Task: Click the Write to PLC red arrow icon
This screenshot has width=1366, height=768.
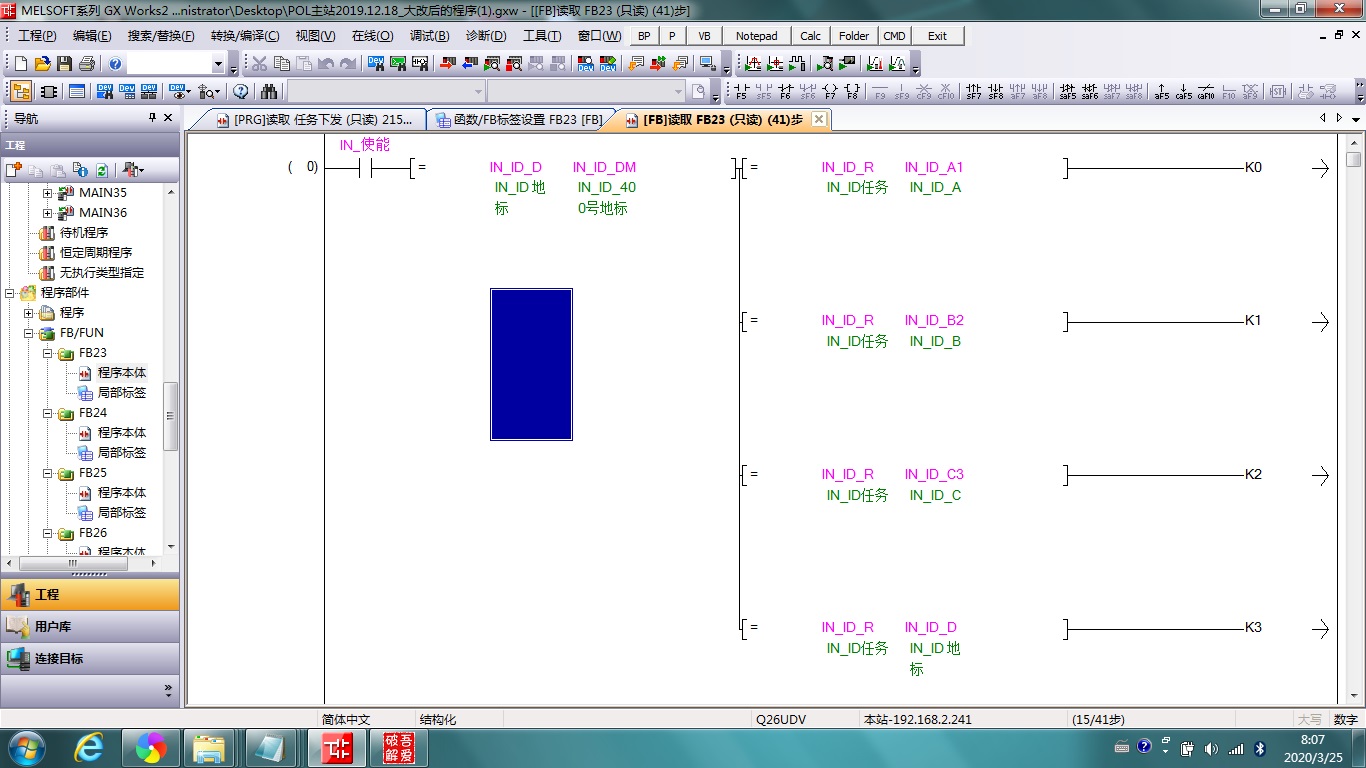Action: (446, 64)
